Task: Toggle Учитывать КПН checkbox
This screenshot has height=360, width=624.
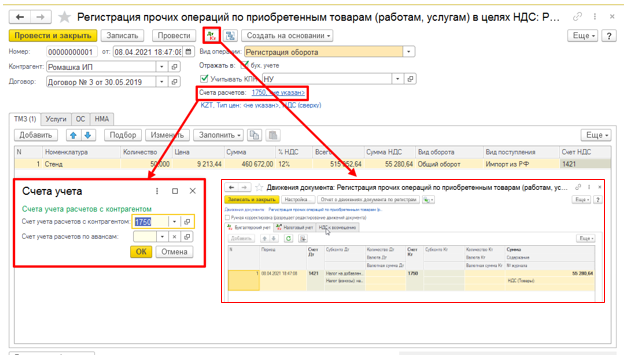Action: (x=204, y=78)
